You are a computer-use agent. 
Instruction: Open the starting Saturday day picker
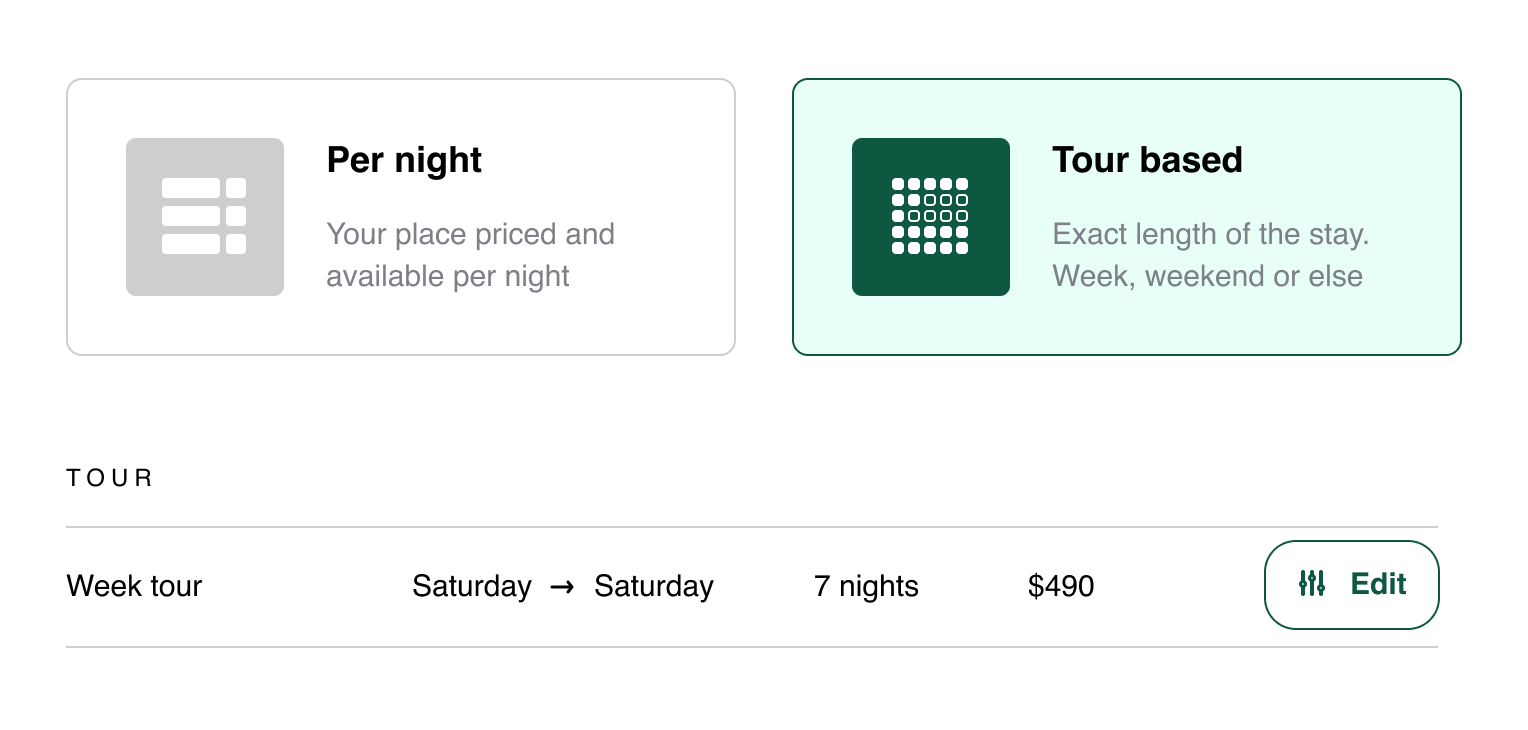point(472,586)
